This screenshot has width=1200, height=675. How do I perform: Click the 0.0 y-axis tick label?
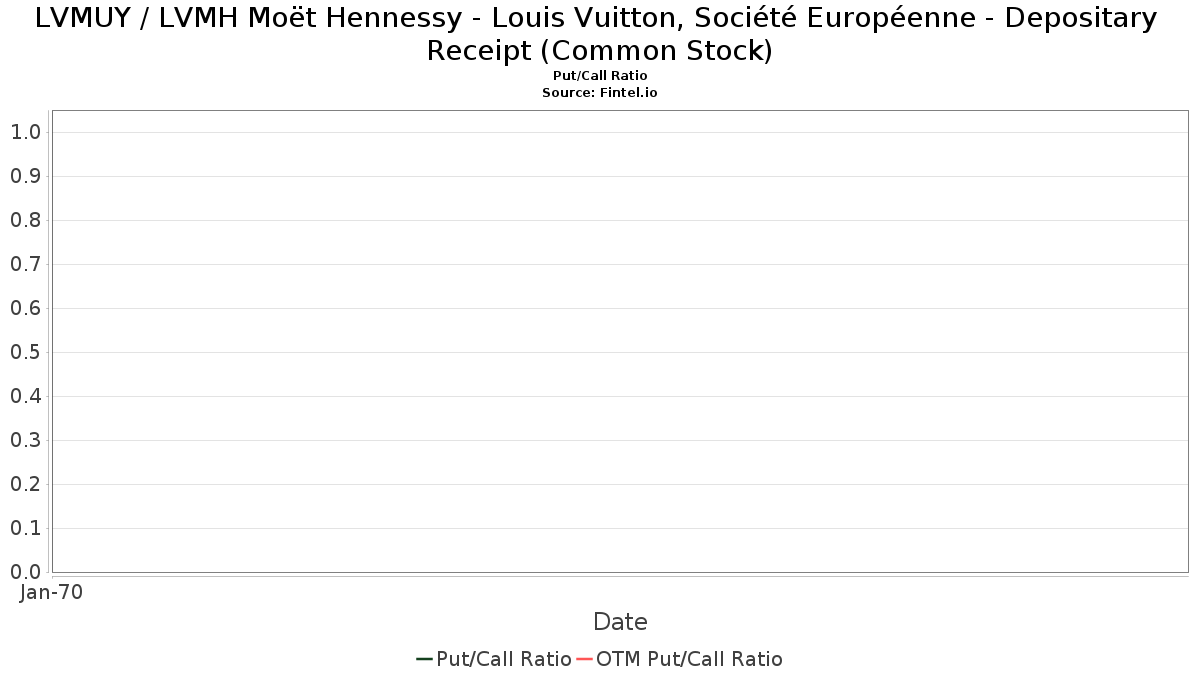[x=25, y=572]
